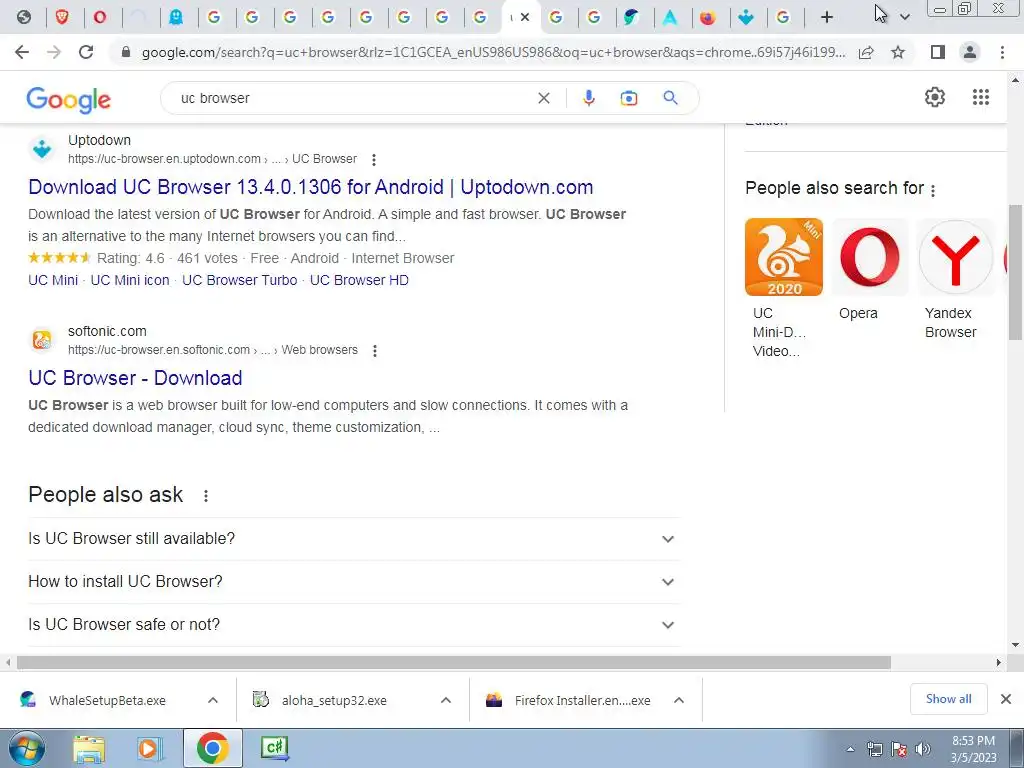
Task: Open the volume control in the tray
Action: [x=923, y=749]
